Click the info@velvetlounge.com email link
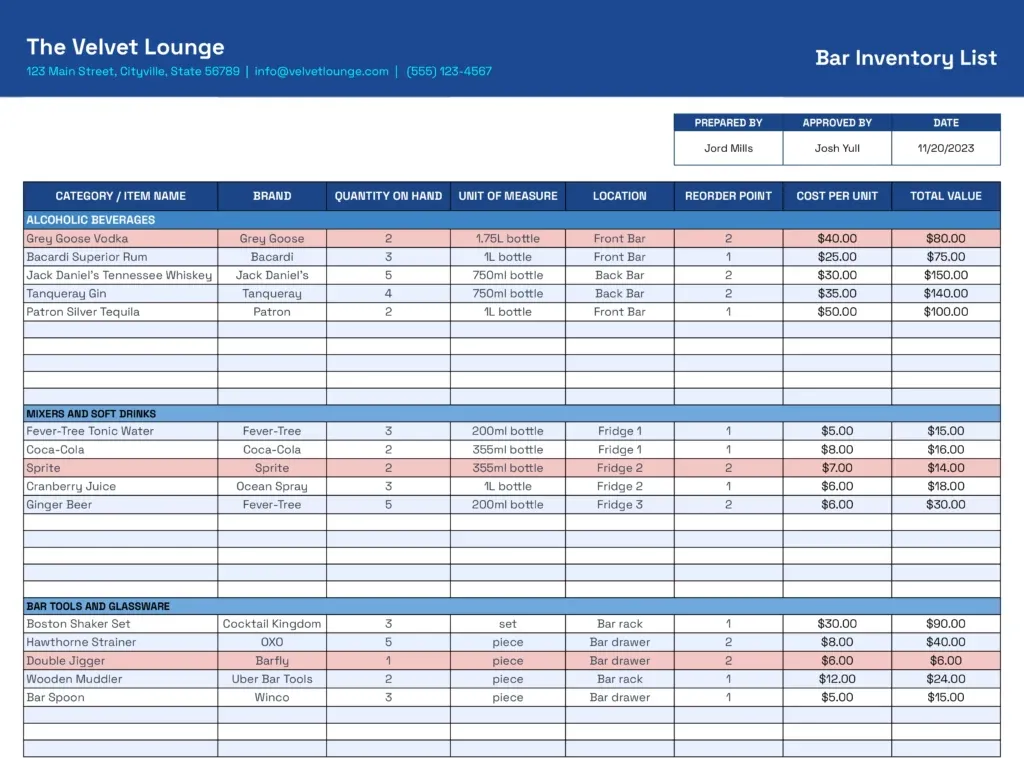 [x=321, y=71]
